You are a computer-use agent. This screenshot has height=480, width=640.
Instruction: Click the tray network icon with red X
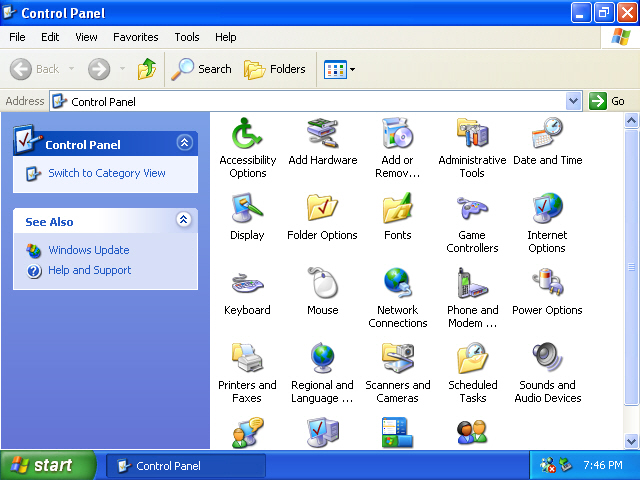[548, 465]
